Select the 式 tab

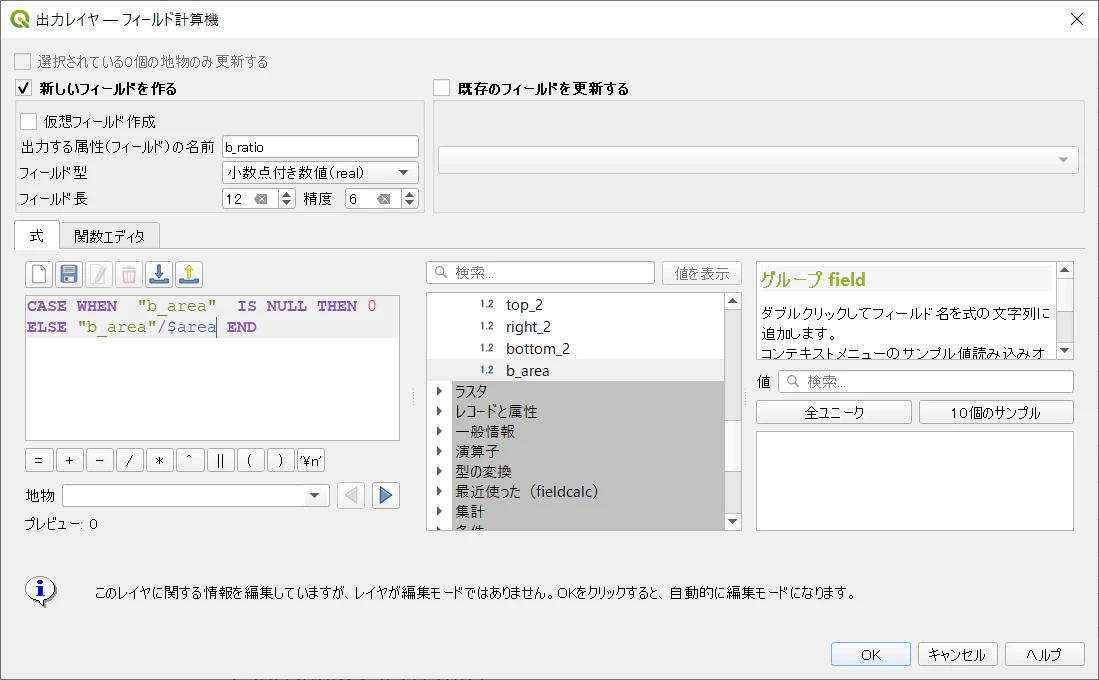coord(36,236)
